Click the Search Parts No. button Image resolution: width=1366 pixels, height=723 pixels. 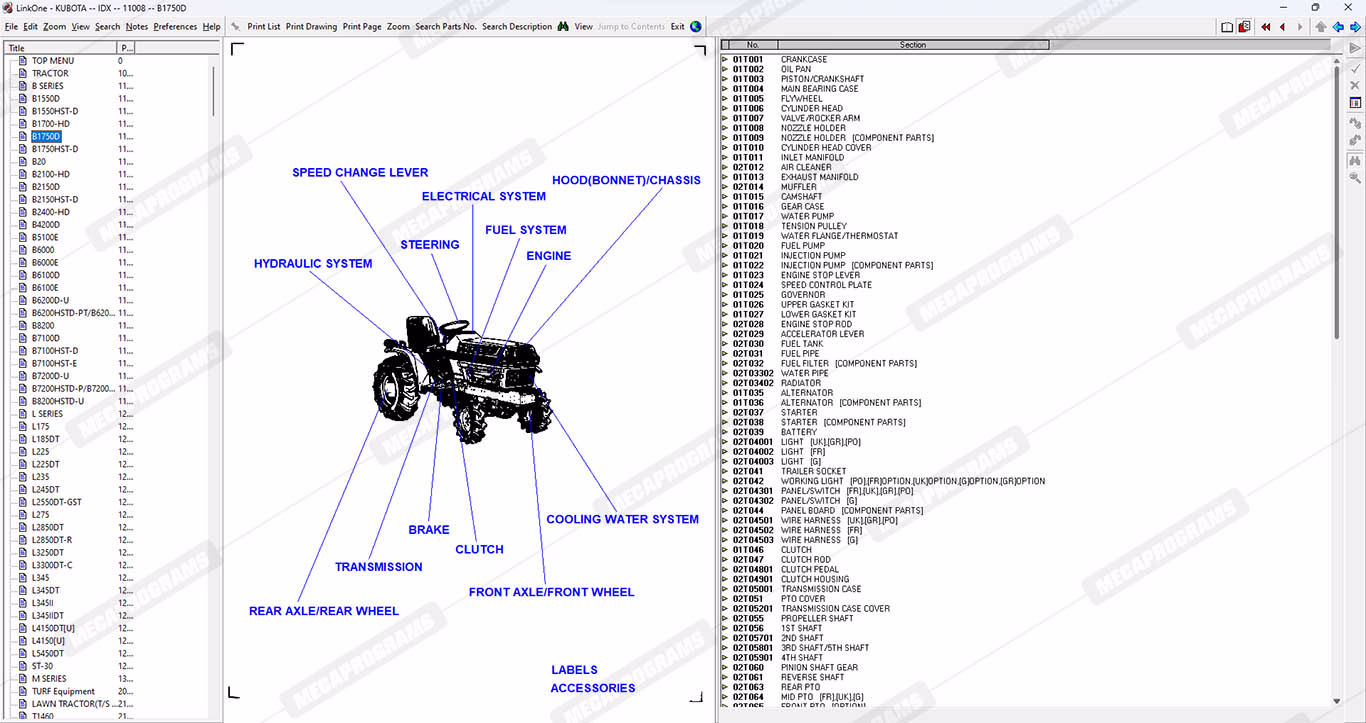[445, 27]
